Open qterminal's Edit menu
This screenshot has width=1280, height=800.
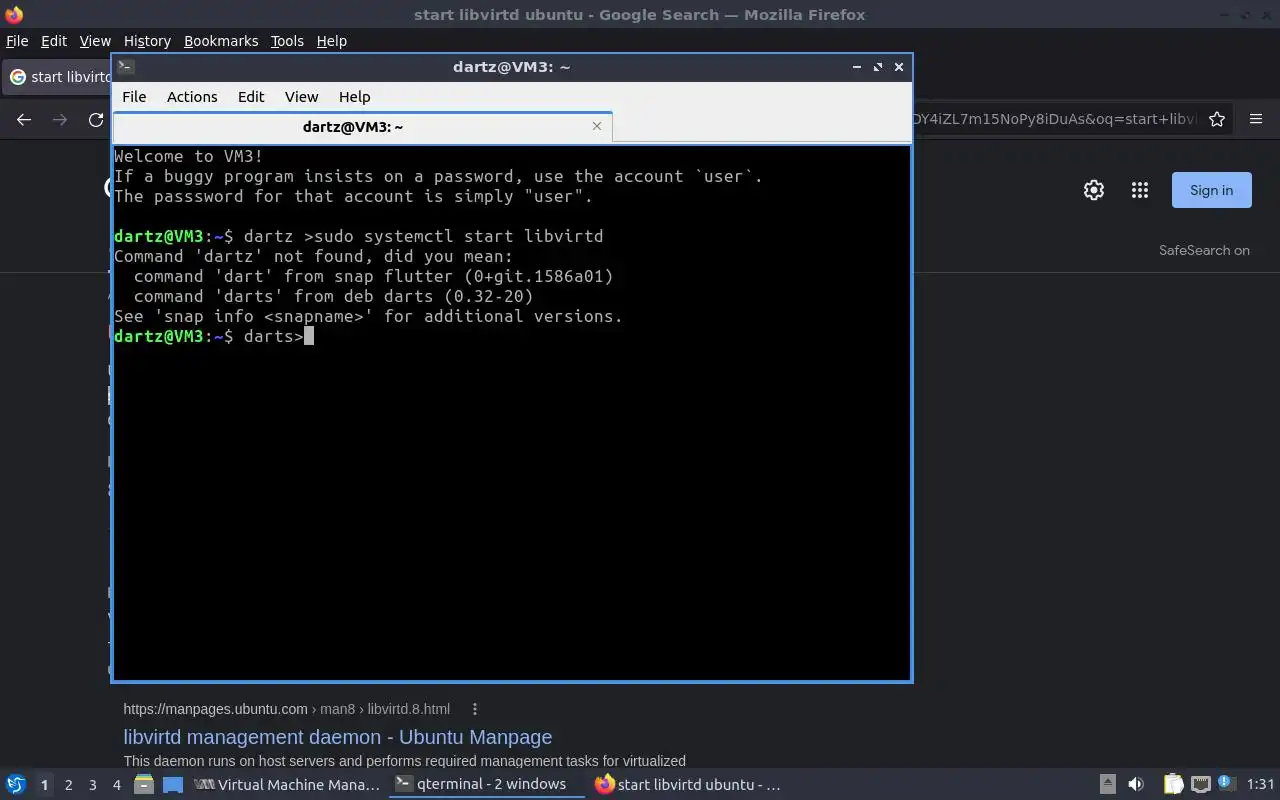click(251, 97)
